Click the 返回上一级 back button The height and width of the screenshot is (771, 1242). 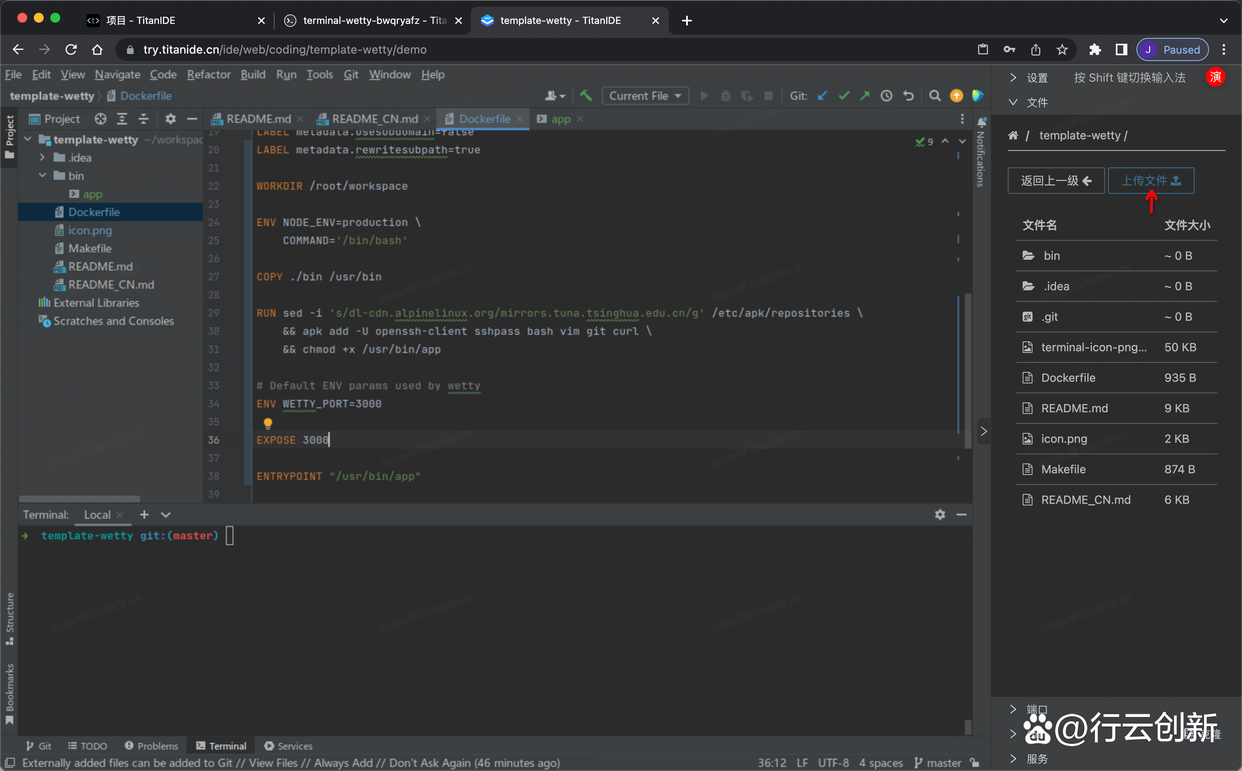[x=1055, y=181]
